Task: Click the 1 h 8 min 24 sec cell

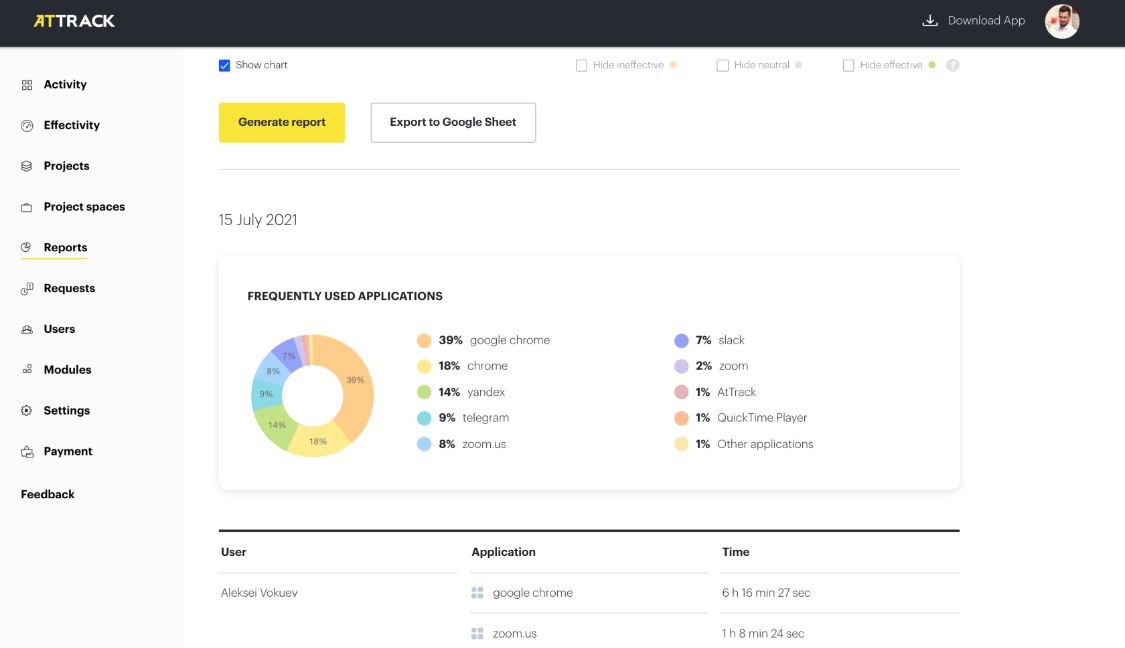Action: click(x=763, y=634)
